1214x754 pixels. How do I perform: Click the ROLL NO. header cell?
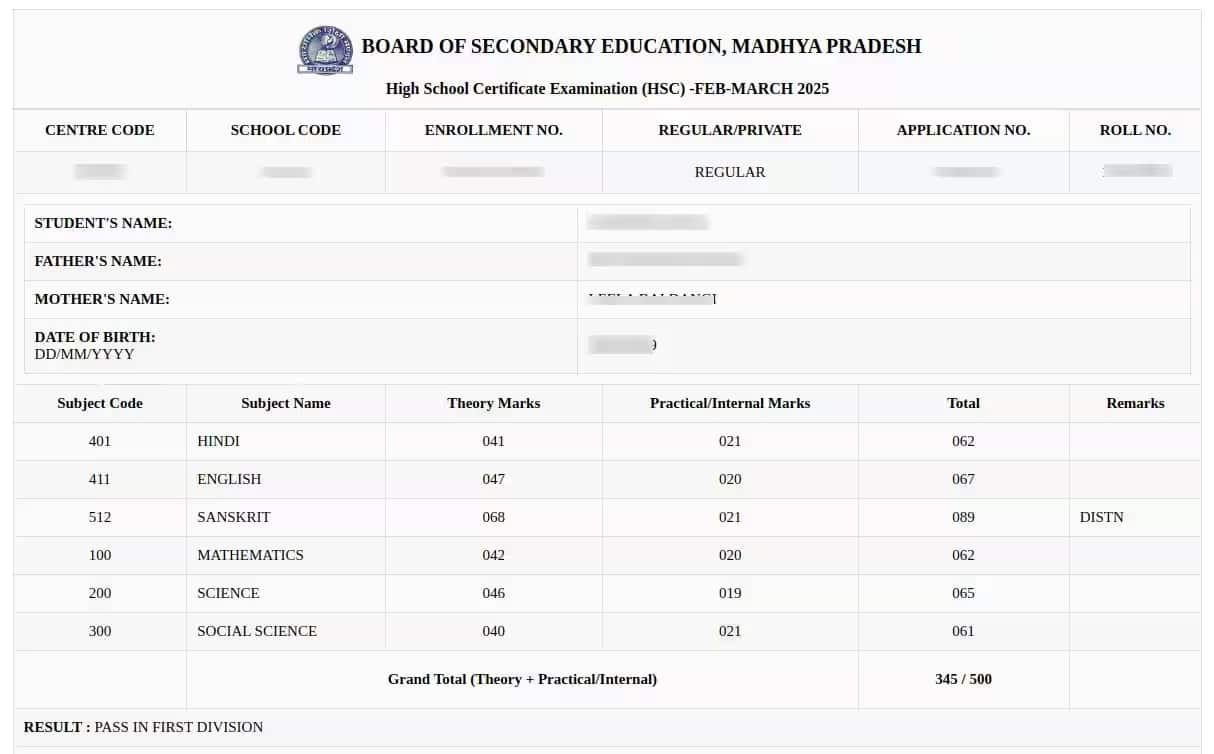(1135, 130)
